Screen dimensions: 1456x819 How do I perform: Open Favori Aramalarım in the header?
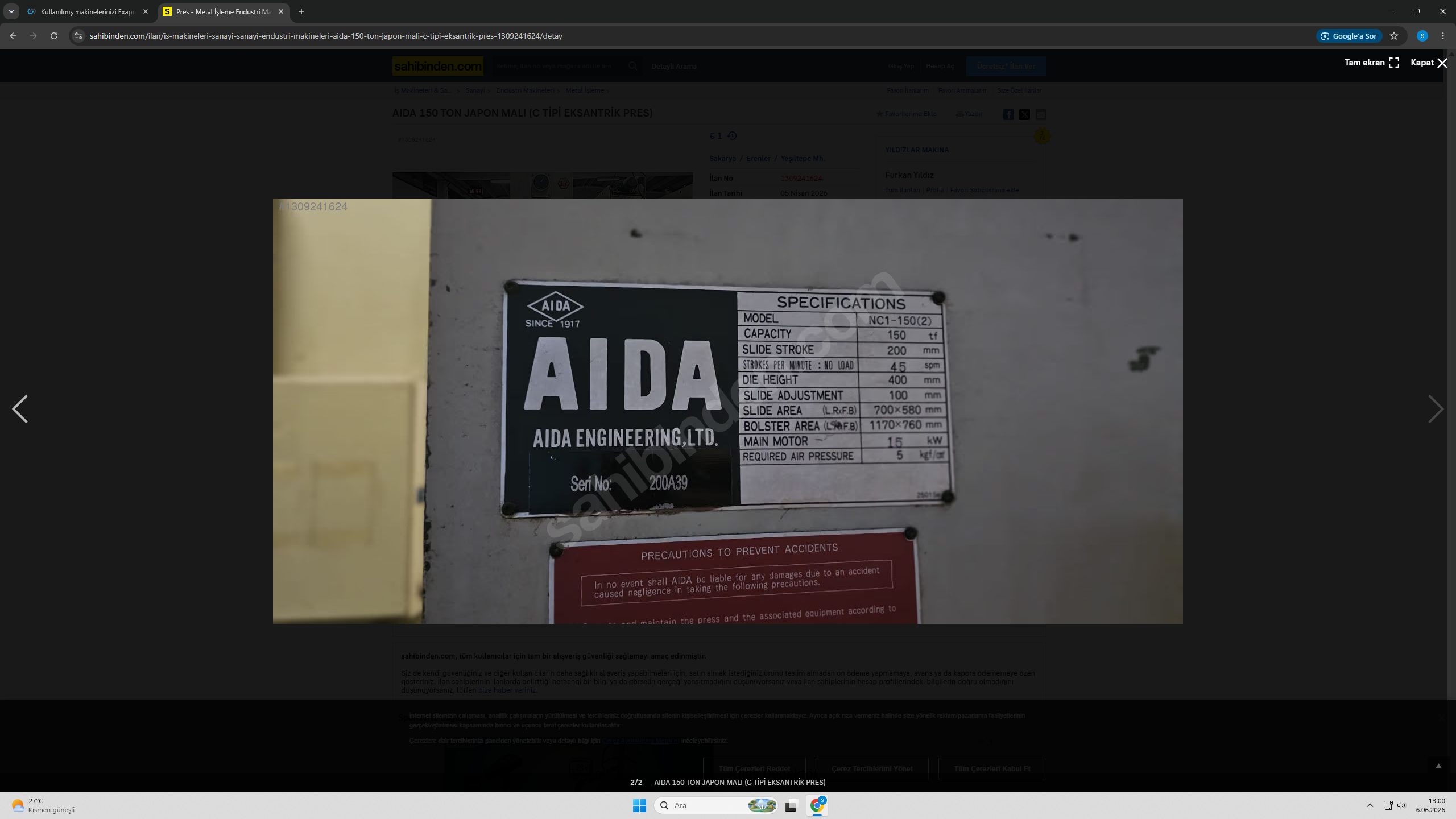(963, 90)
